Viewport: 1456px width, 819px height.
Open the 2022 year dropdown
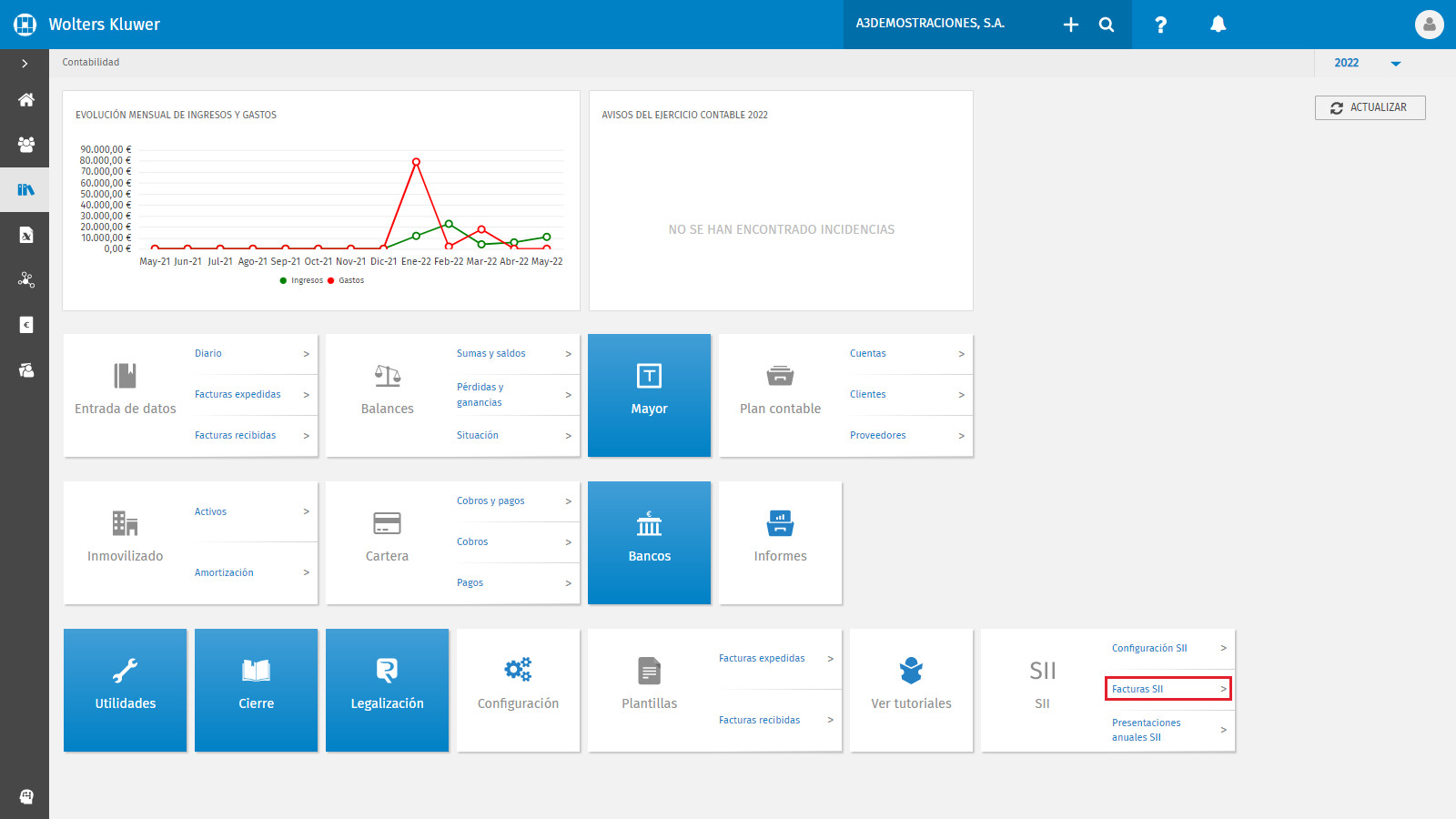pyautogui.click(x=1367, y=63)
